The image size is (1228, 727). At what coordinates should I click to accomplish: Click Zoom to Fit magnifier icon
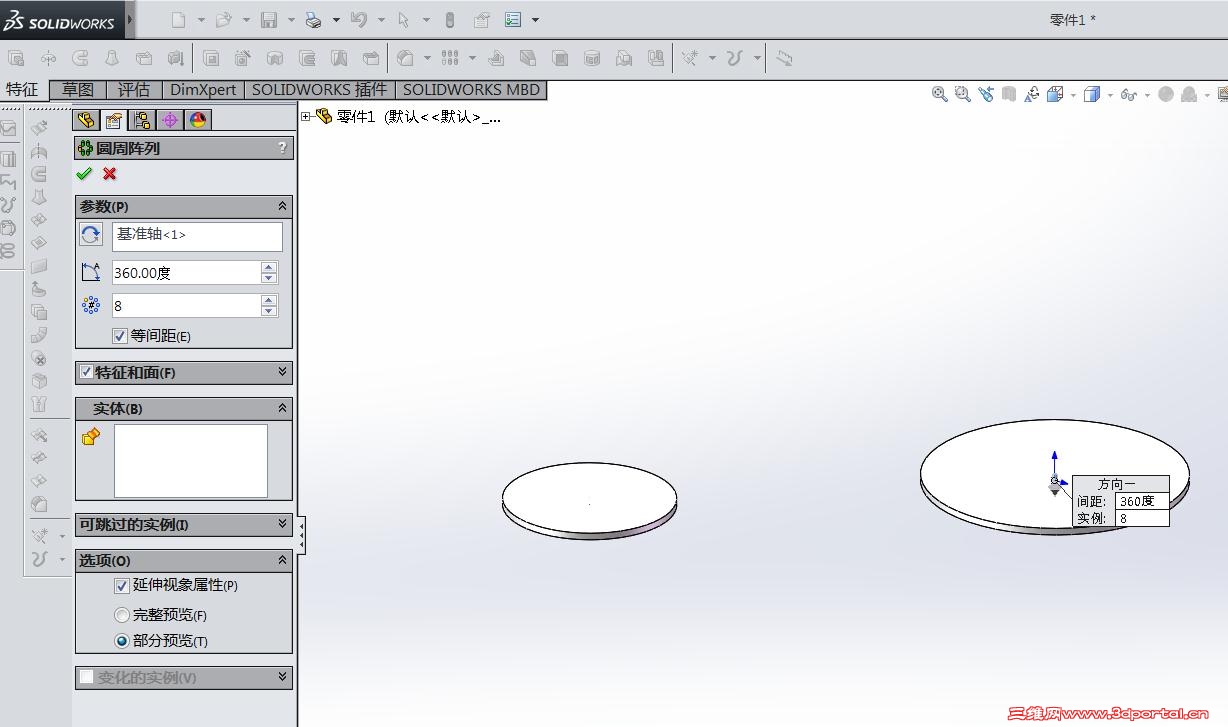(x=940, y=94)
